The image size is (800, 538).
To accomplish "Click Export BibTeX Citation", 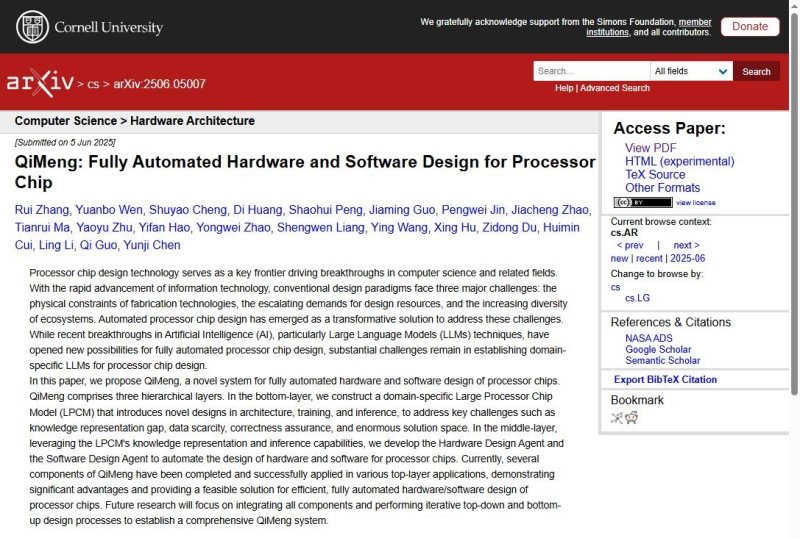I will pyautogui.click(x=665, y=379).
